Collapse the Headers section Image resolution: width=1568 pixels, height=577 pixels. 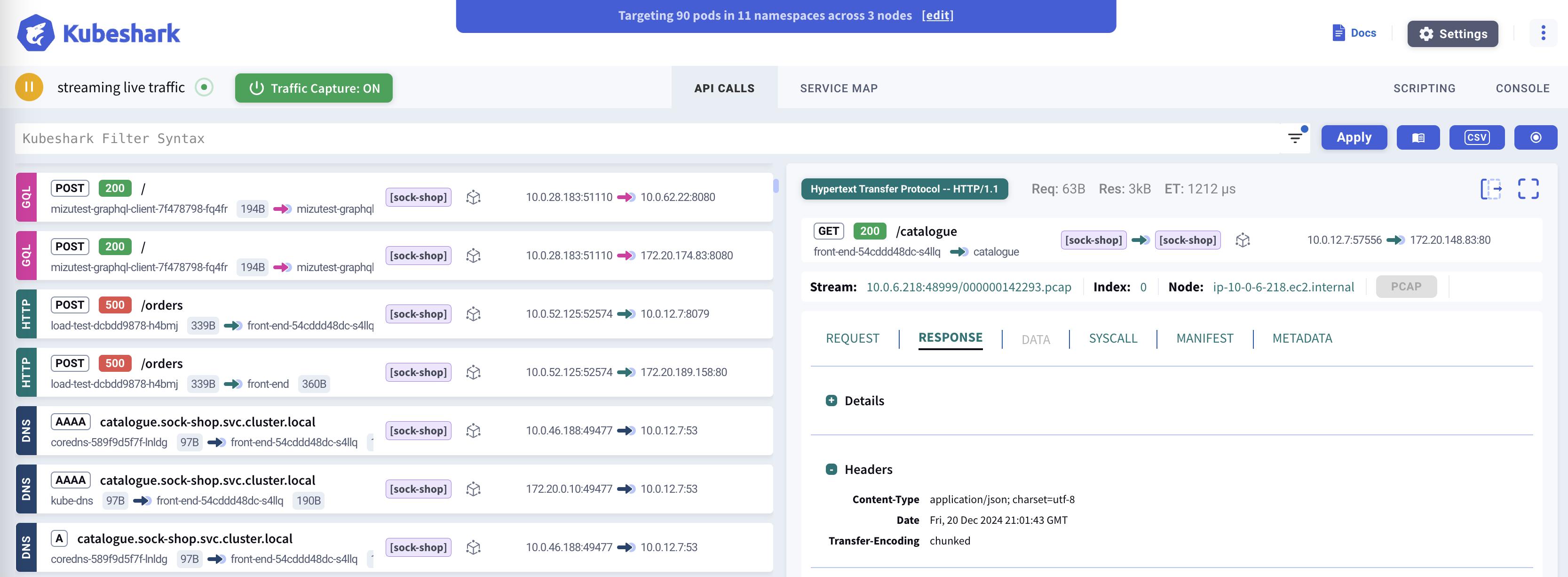point(832,469)
